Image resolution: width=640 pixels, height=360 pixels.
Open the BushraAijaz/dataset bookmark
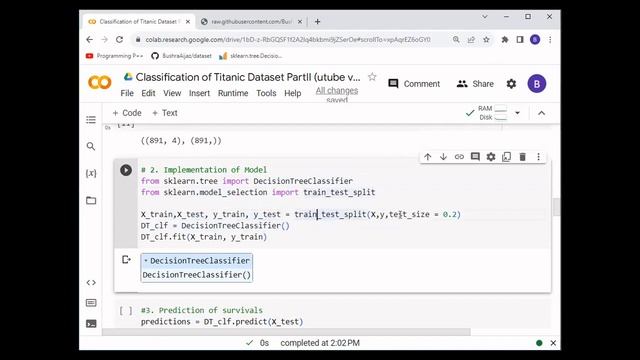pyautogui.click(x=181, y=56)
